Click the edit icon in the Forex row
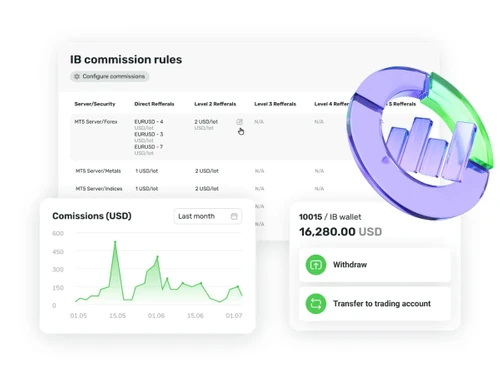Image resolution: width=500 pixels, height=375 pixels. [x=240, y=122]
